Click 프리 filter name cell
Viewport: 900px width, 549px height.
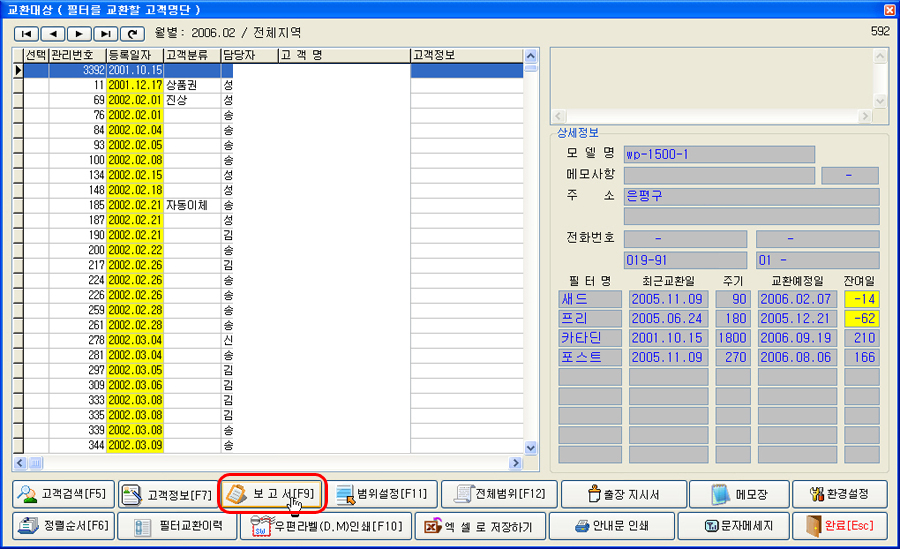(590, 318)
